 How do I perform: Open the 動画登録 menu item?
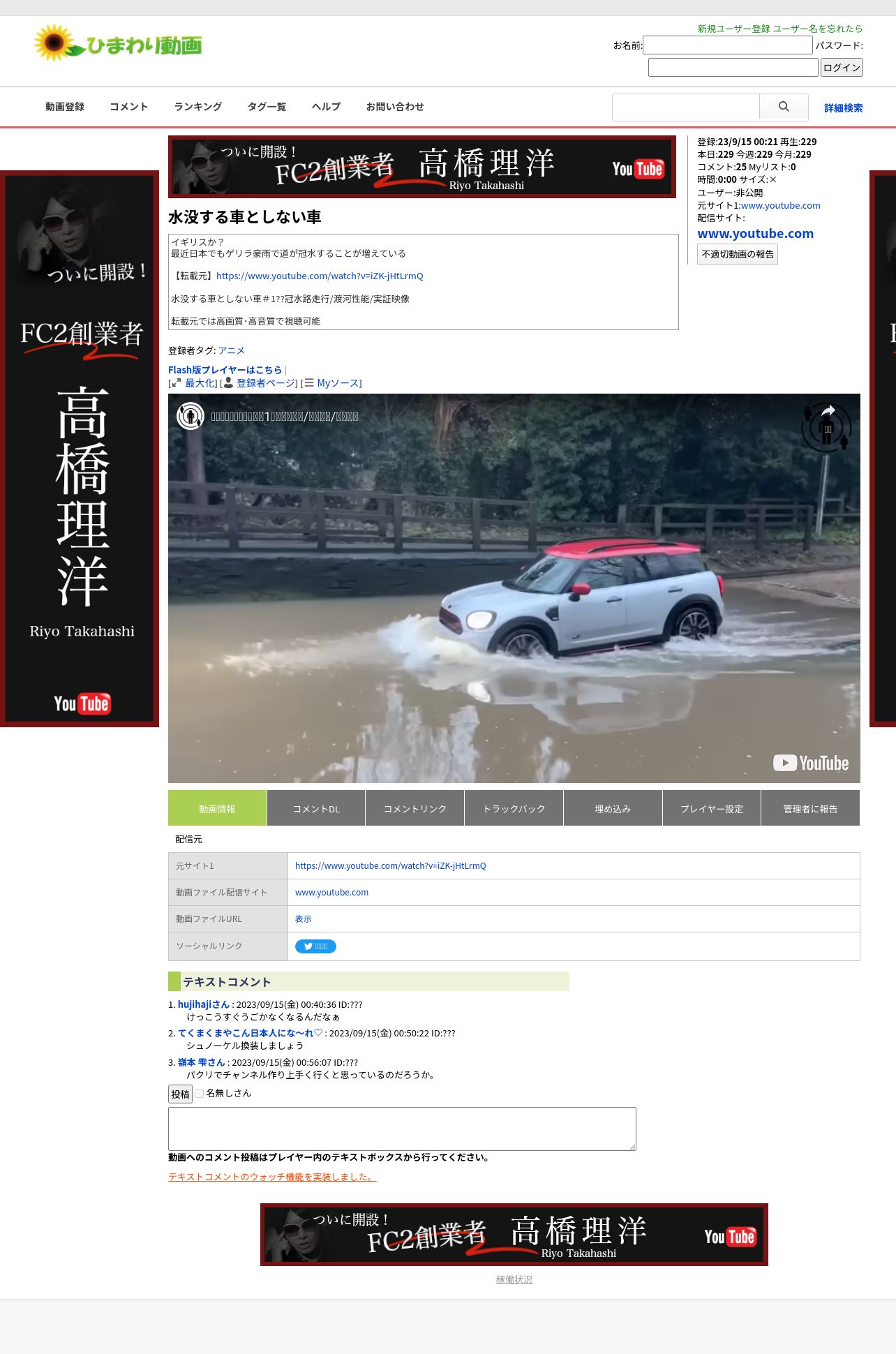[65, 107]
